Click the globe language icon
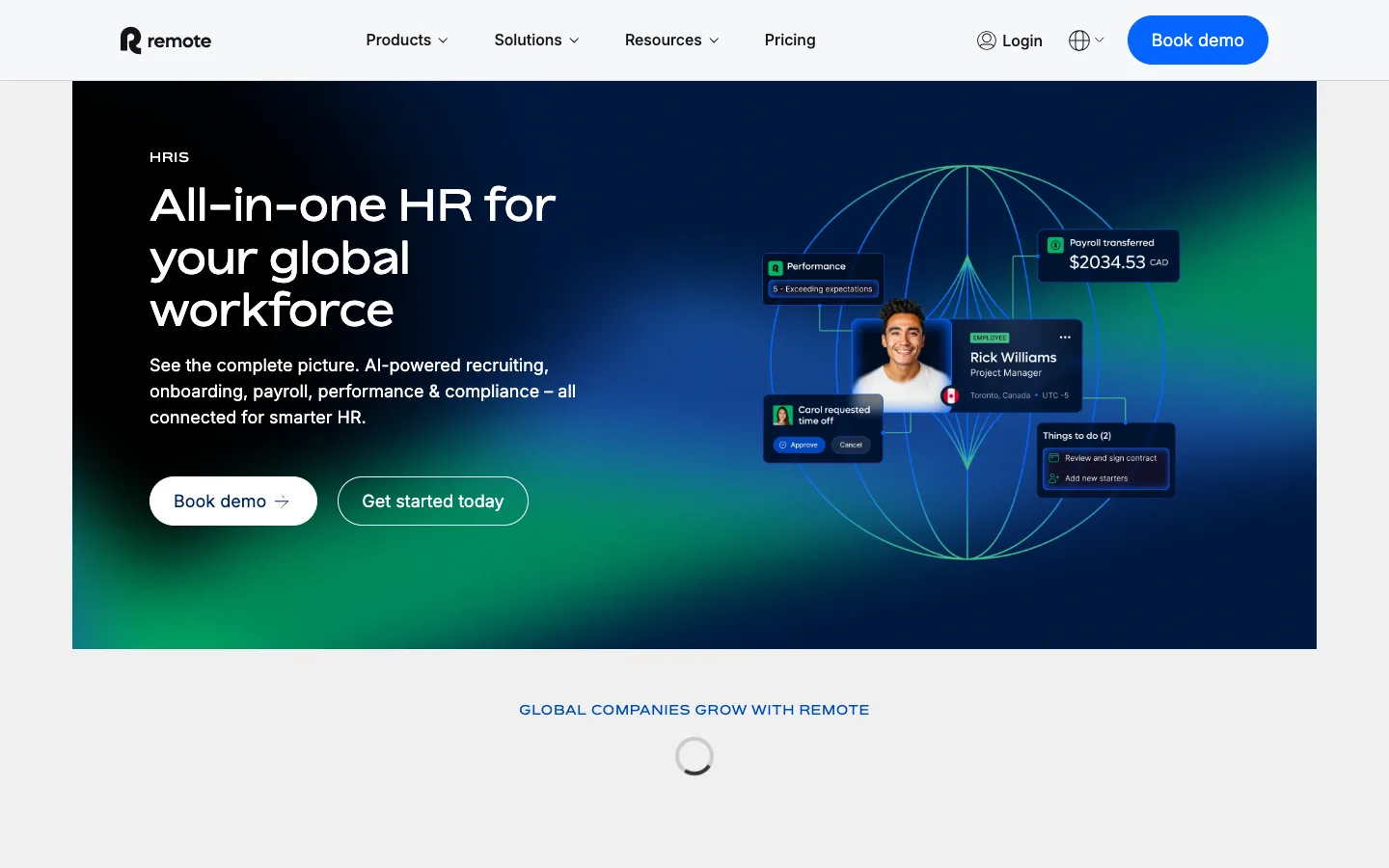This screenshot has width=1389, height=868. [1078, 40]
